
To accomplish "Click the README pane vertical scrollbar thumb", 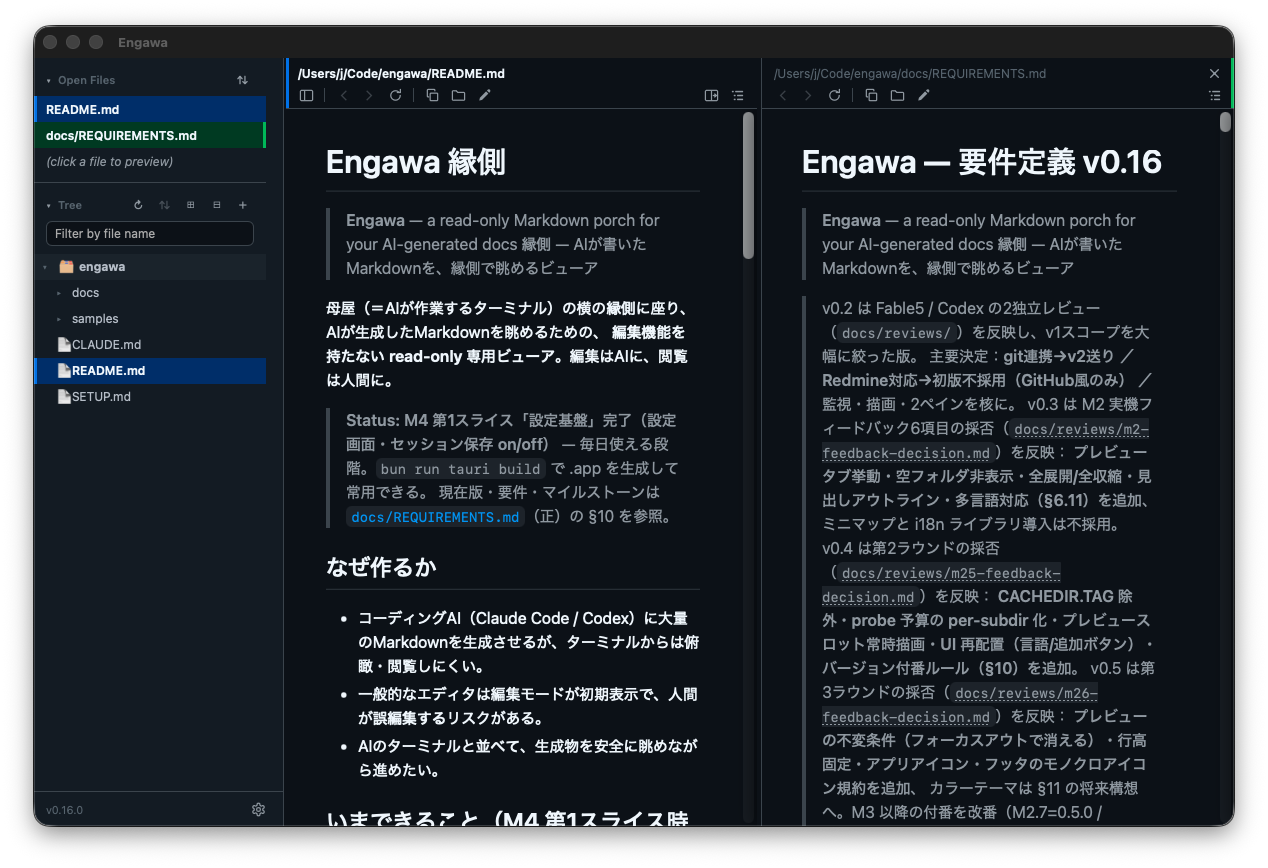I will click(748, 186).
